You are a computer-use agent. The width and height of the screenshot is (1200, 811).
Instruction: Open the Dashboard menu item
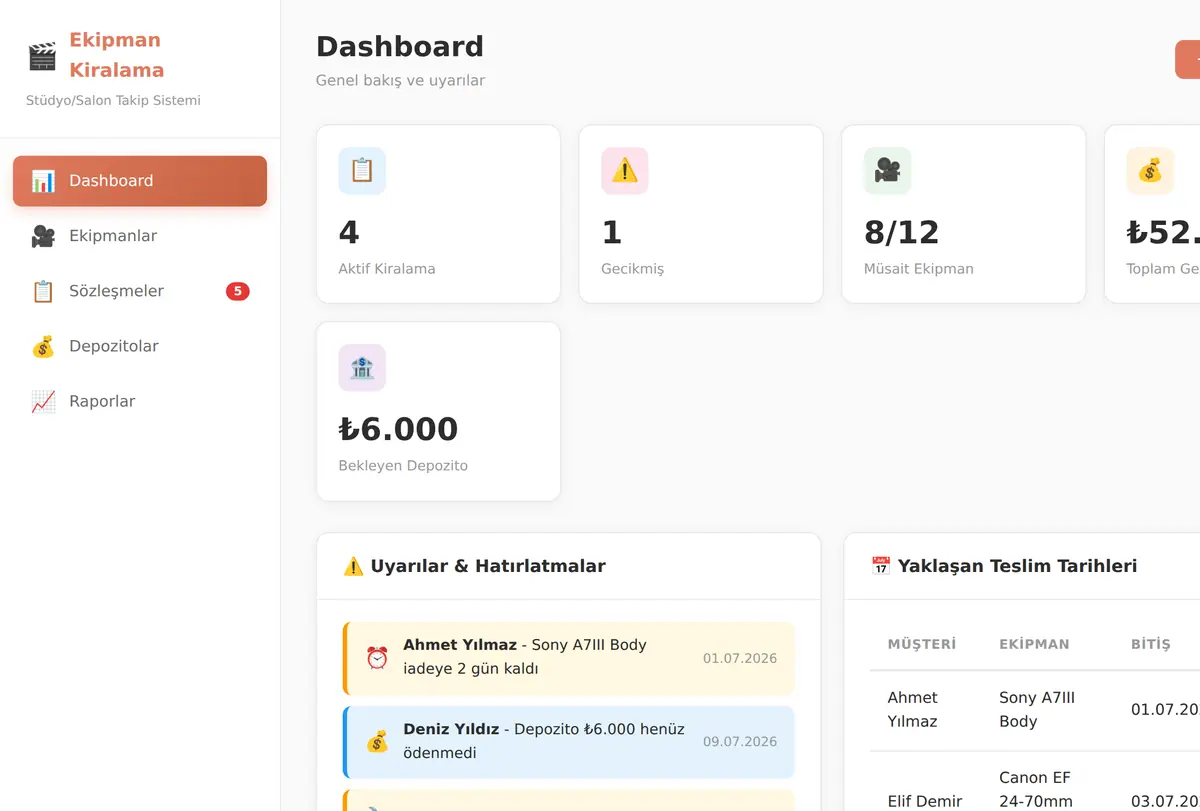140,181
